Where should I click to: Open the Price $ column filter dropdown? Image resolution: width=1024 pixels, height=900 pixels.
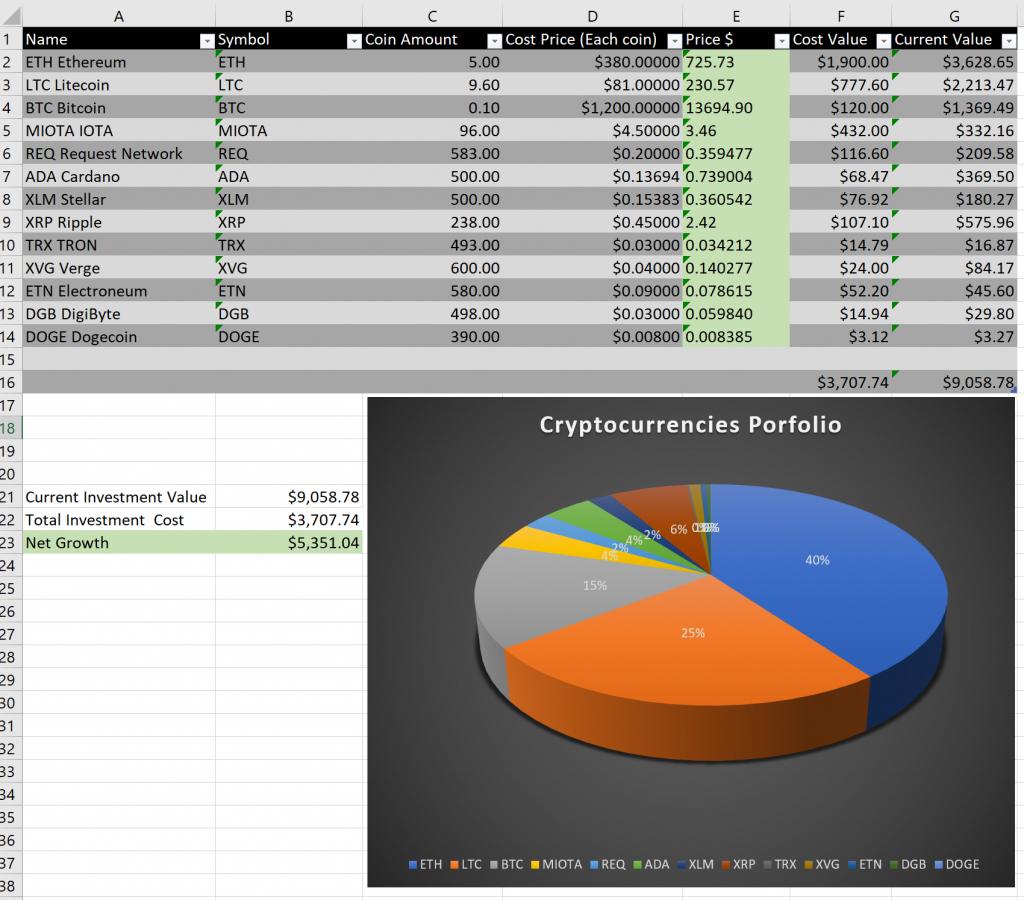782,40
